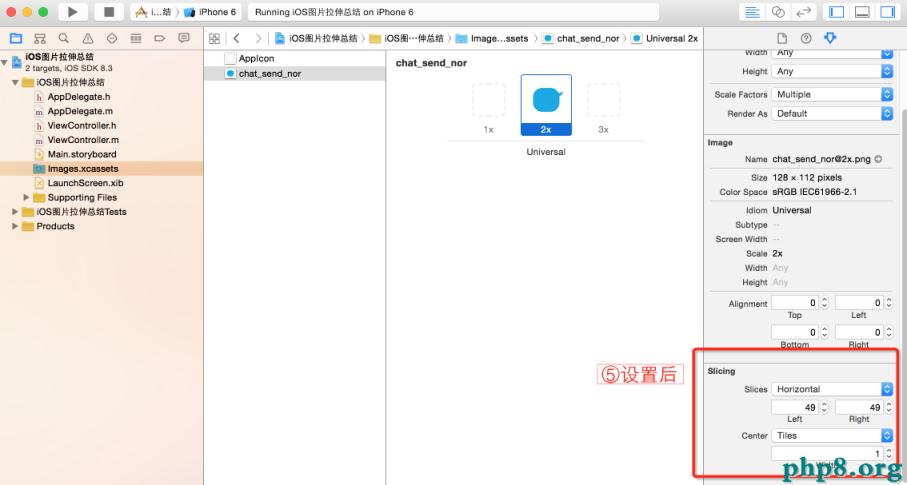Open ViewController.h file

(x=82, y=126)
